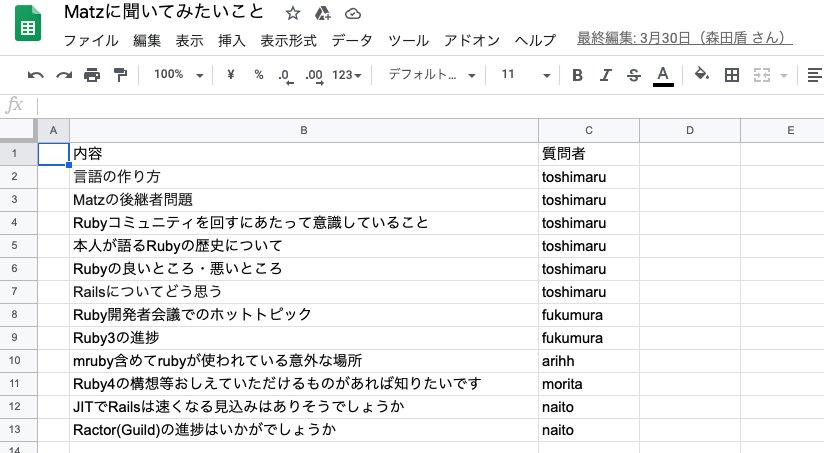This screenshot has height=453, width=824.
Task: Open the horizontal align tool
Action: tap(815, 75)
